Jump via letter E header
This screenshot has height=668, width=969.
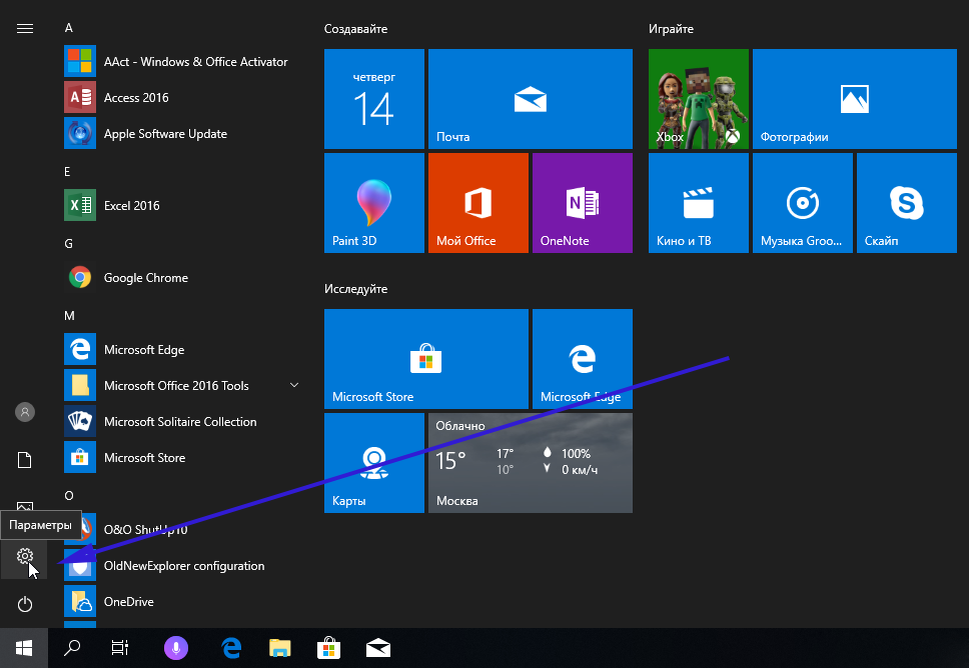tap(67, 172)
